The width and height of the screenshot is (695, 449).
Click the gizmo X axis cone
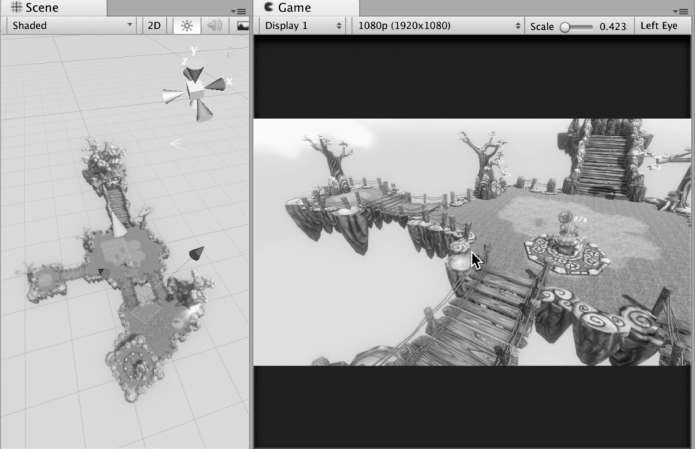pyautogui.click(x=215, y=84)
